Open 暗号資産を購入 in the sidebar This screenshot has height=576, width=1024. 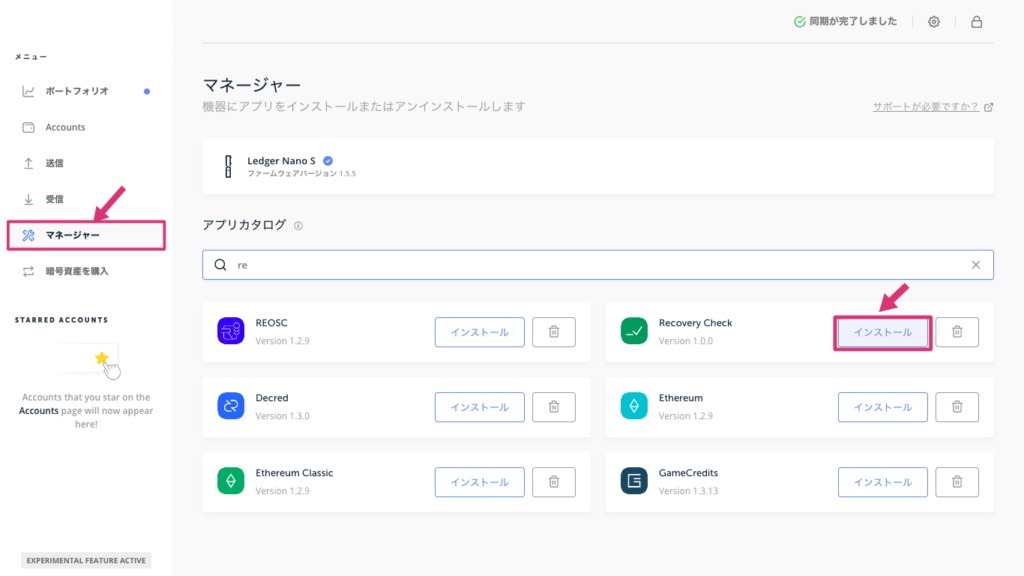76,271
